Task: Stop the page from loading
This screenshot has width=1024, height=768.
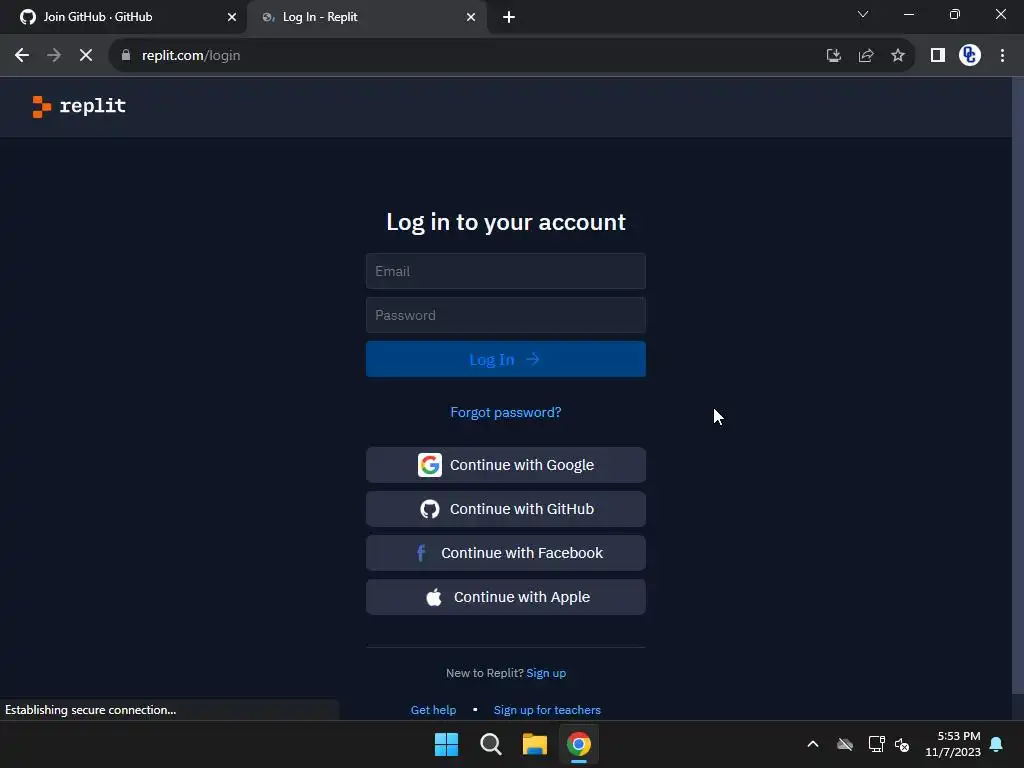Action: pyautogui.click(x=86, y=56)
